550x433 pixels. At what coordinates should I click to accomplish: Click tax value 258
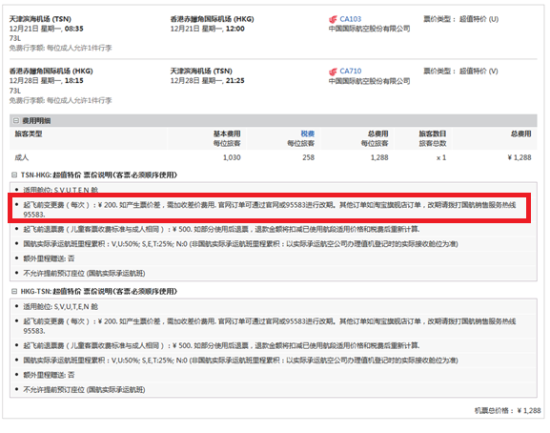(x=308, y=158)
